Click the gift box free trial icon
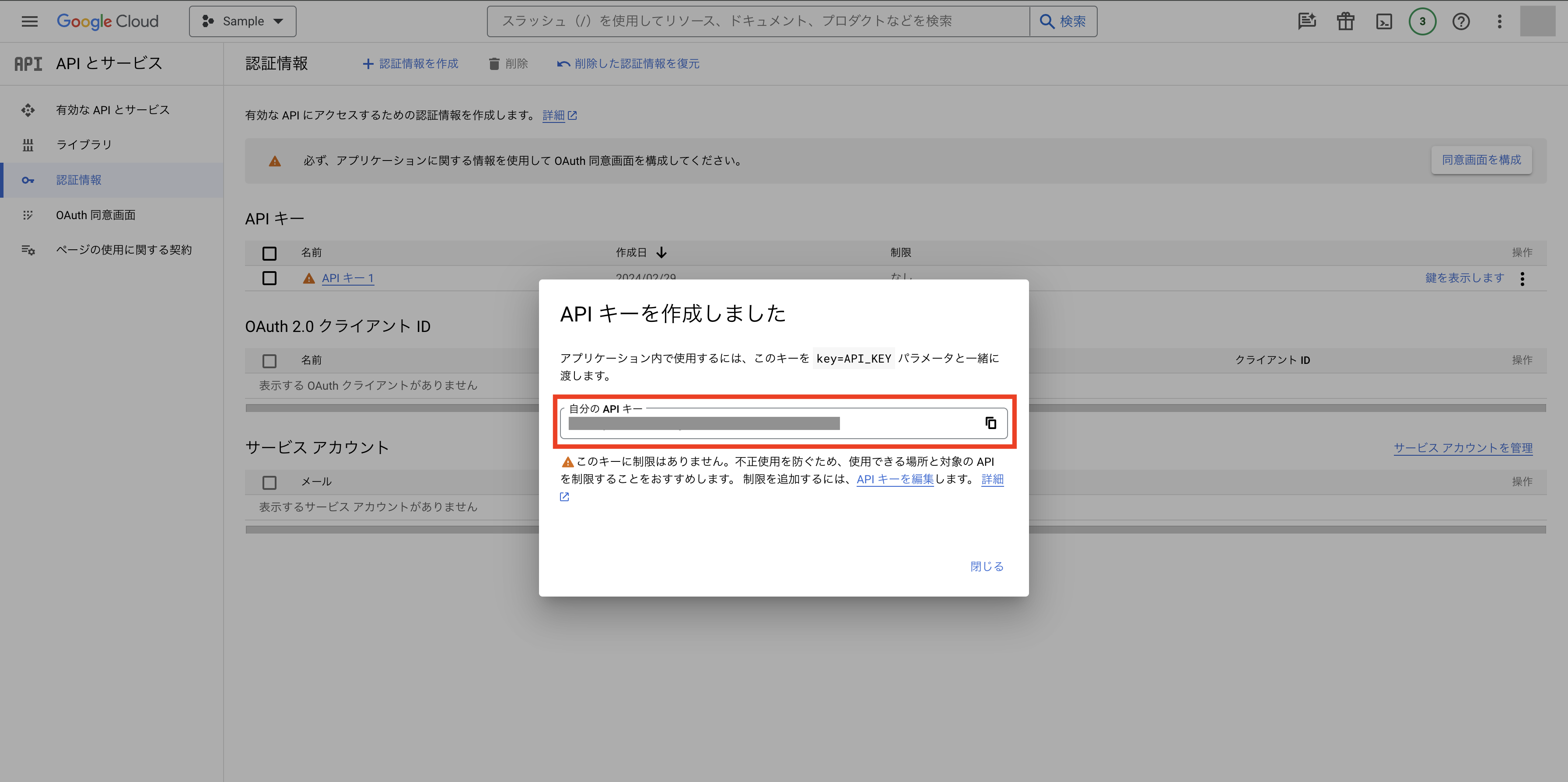Image resolution: width=1568 pixels, height=782 pixels. coord(1345,21)
